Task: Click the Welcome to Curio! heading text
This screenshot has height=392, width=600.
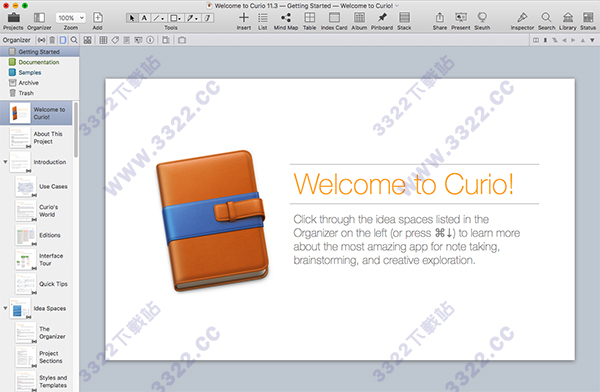Action: point(403,184)
